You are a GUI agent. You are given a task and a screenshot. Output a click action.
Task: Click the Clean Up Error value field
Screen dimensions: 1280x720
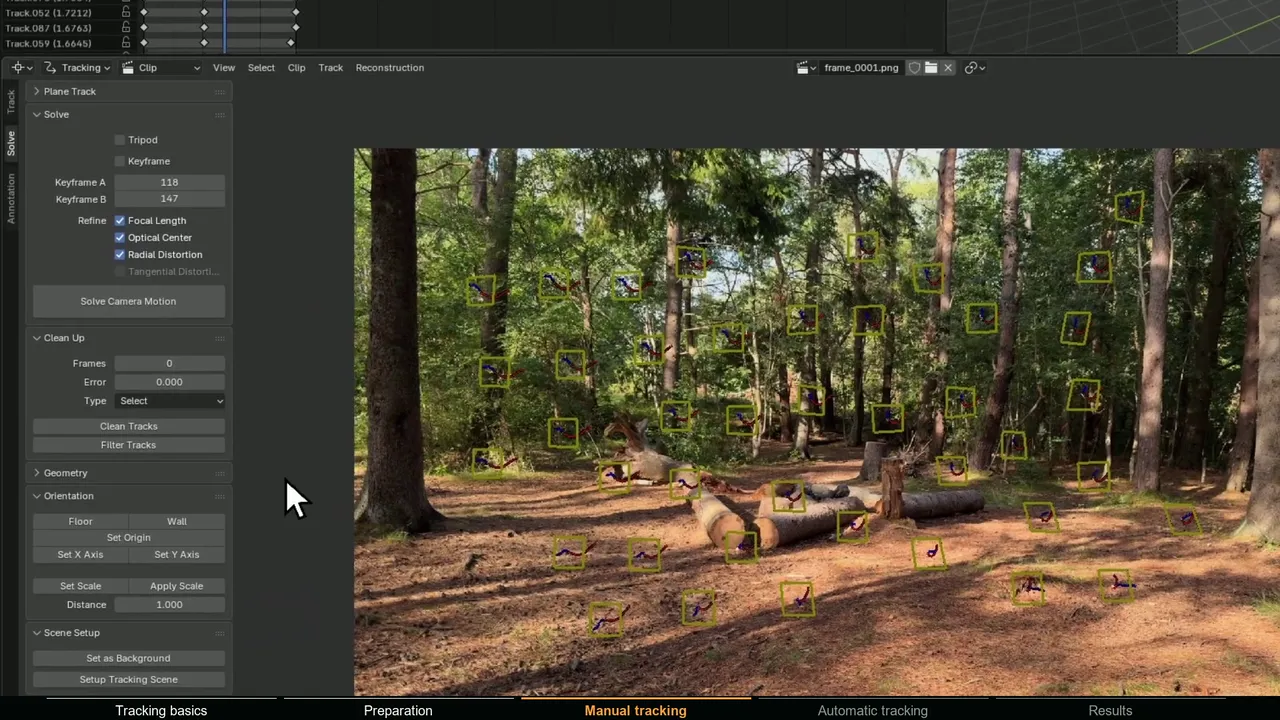(x=170, y=382)
